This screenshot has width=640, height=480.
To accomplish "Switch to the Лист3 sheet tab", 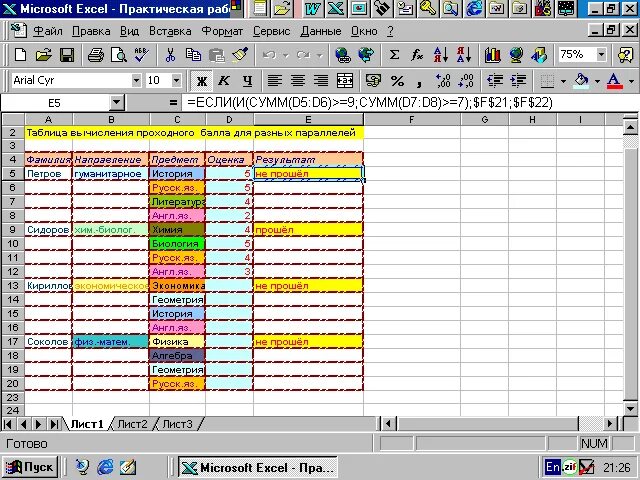I will (x=177, y=424).
